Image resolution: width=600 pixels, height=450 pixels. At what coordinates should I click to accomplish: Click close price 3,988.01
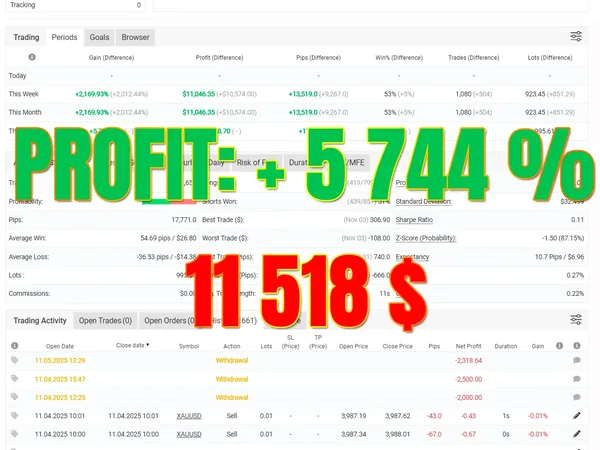[x=398, y=434]
